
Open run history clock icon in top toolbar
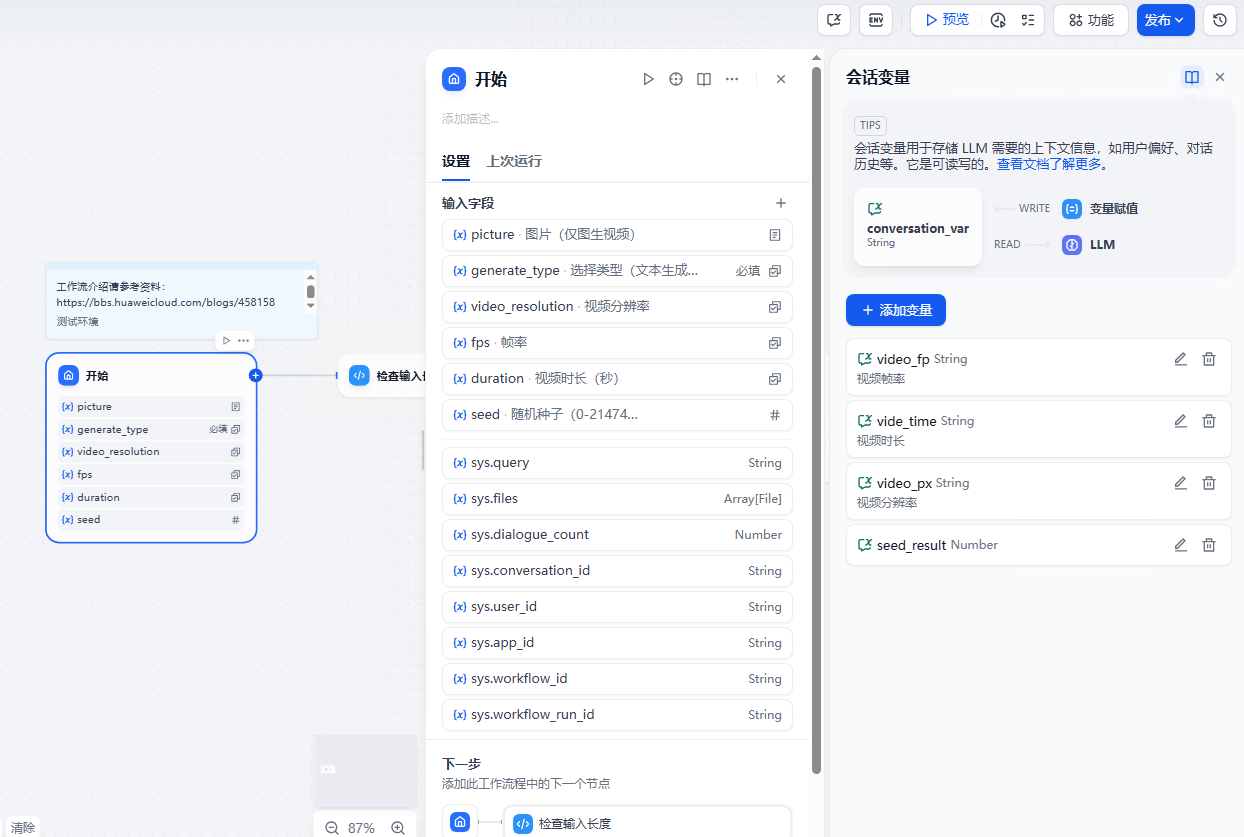[x=1218, y=19]
